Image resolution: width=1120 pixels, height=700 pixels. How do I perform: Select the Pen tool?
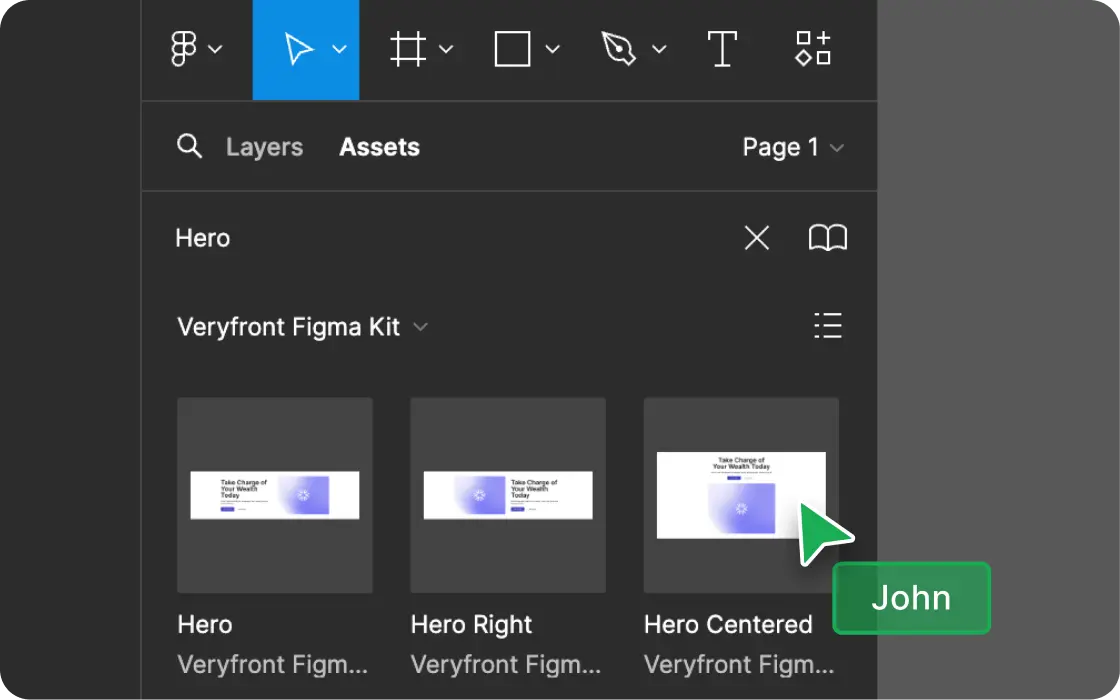[x=619, y=49]
